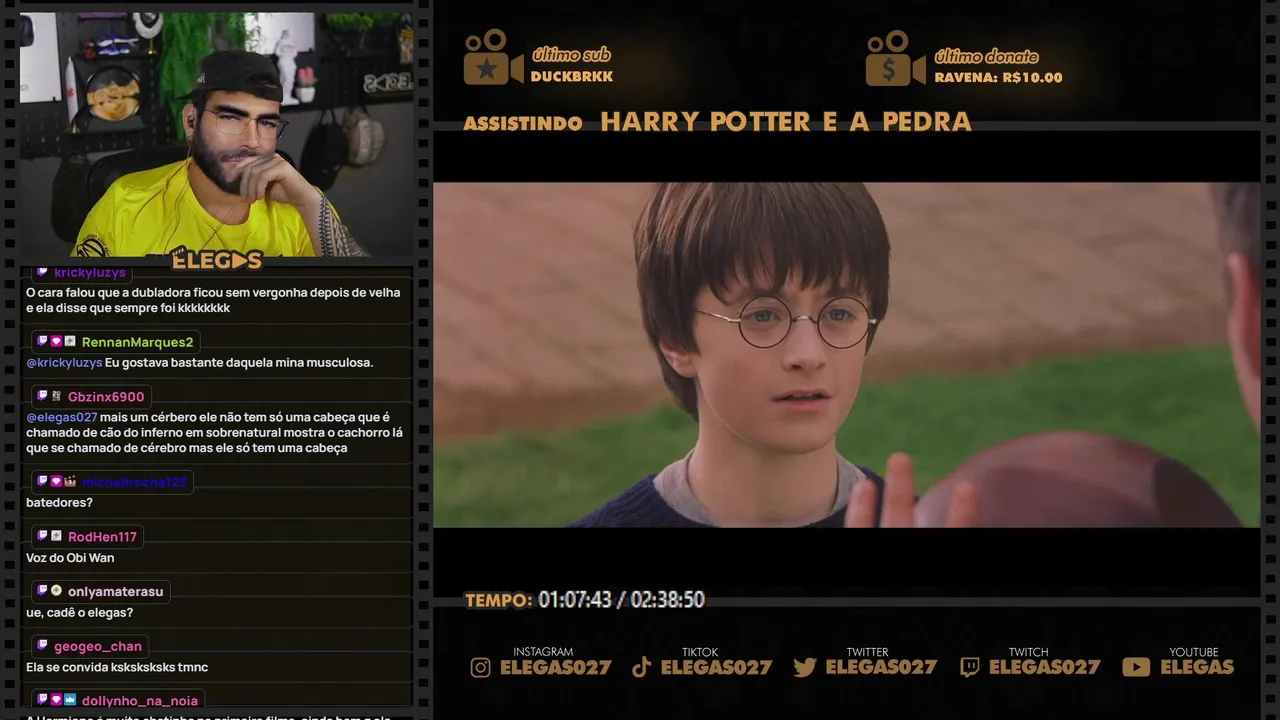Select the Gbzinx6900 chat username
The height and width of the screenshot is (720, 1280).
[106, 397]
